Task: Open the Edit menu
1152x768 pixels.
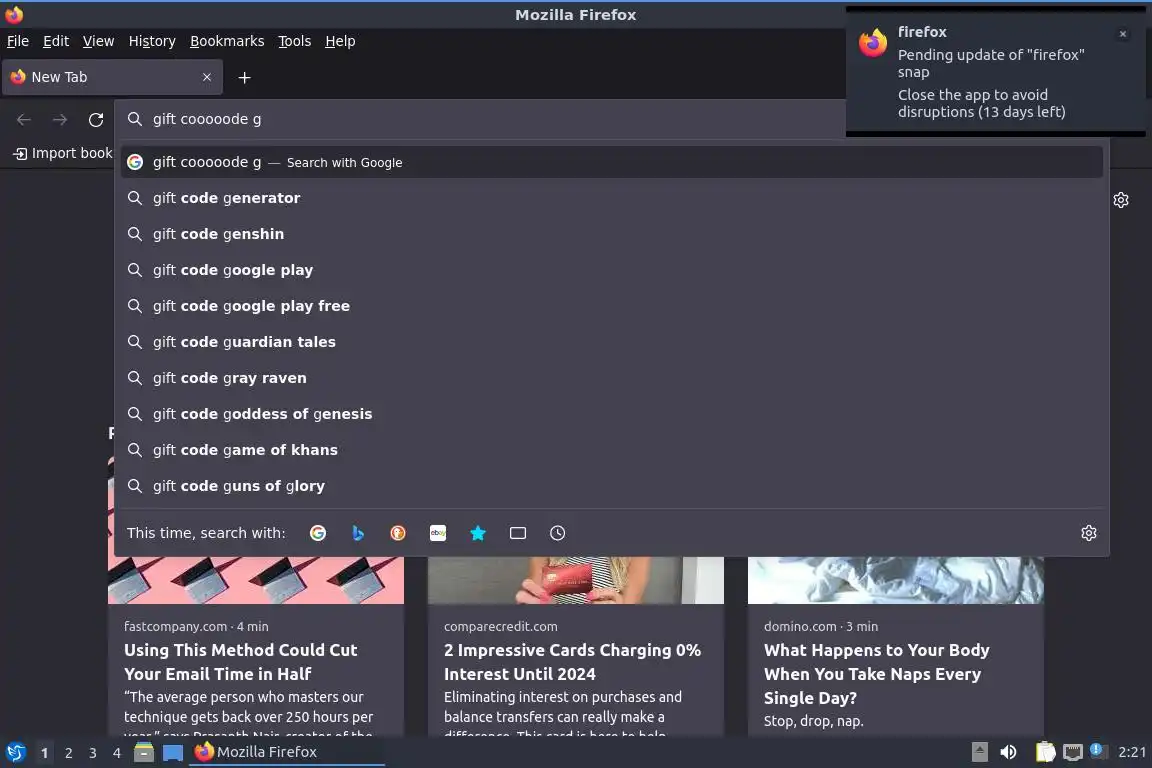Action: click(x=56, y=41)
